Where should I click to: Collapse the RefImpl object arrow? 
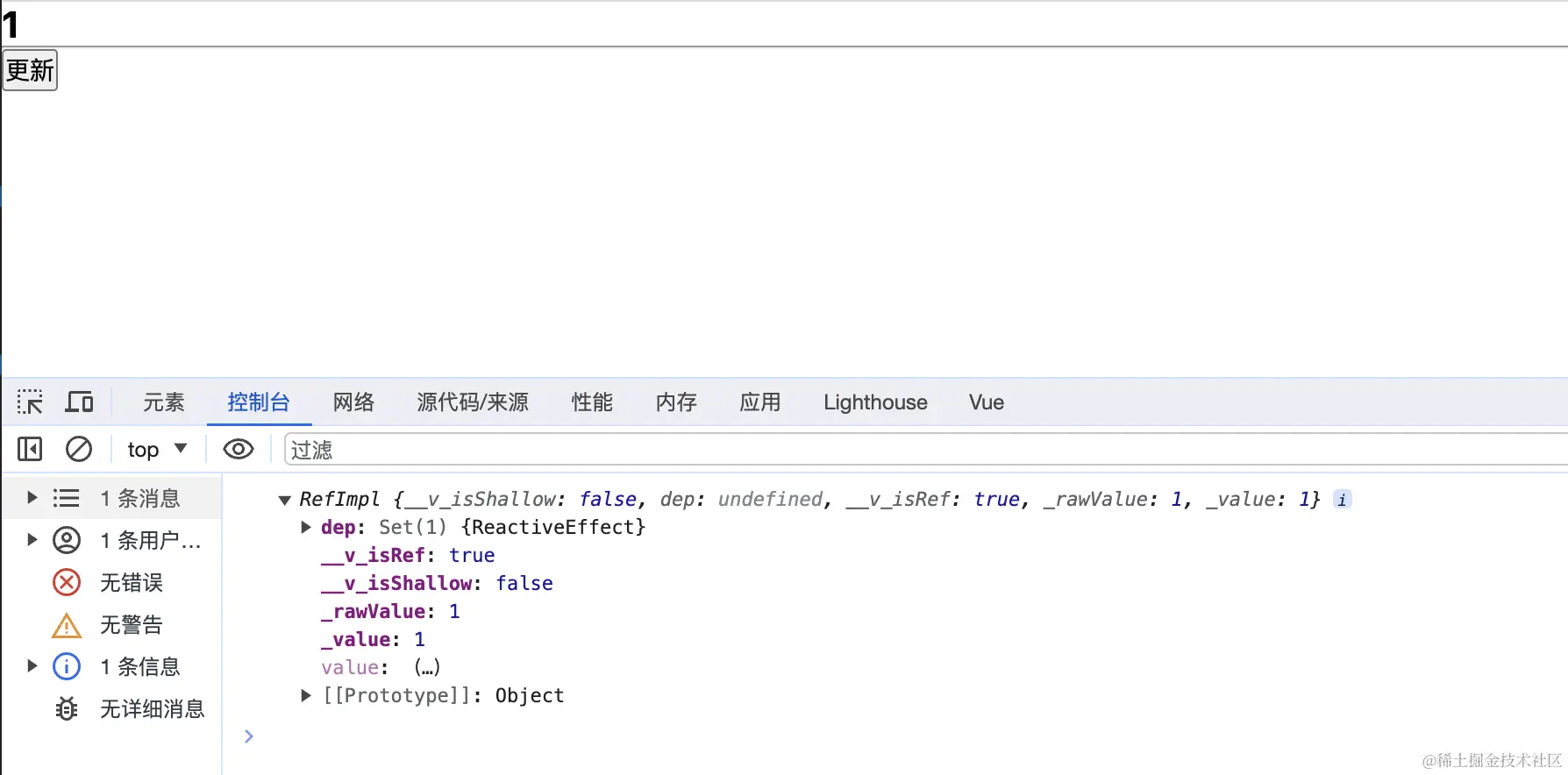click(x=284, y=500)
